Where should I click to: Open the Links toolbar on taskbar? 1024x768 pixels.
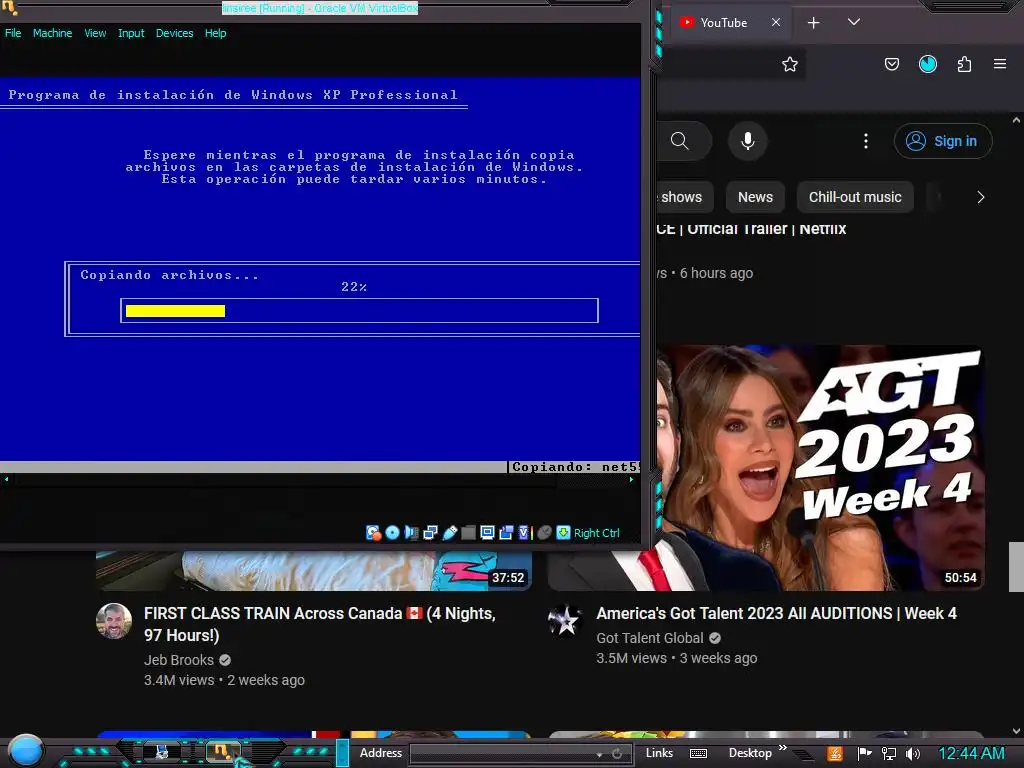click(659, 753)
